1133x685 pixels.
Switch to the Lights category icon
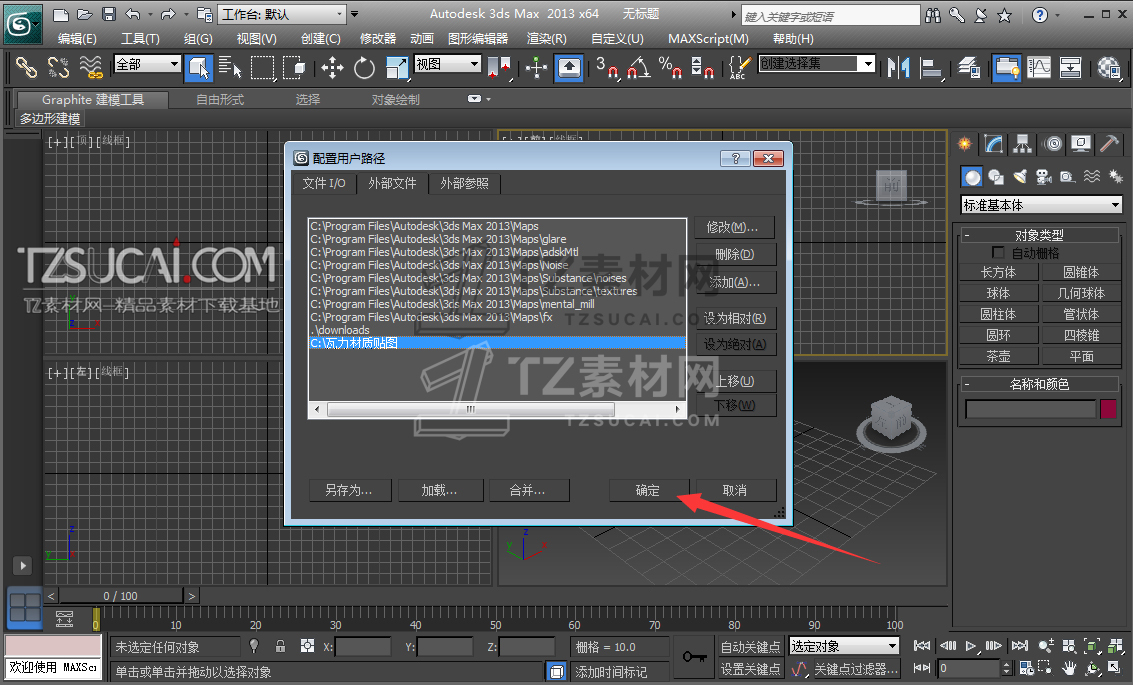tap(1019, 177)
